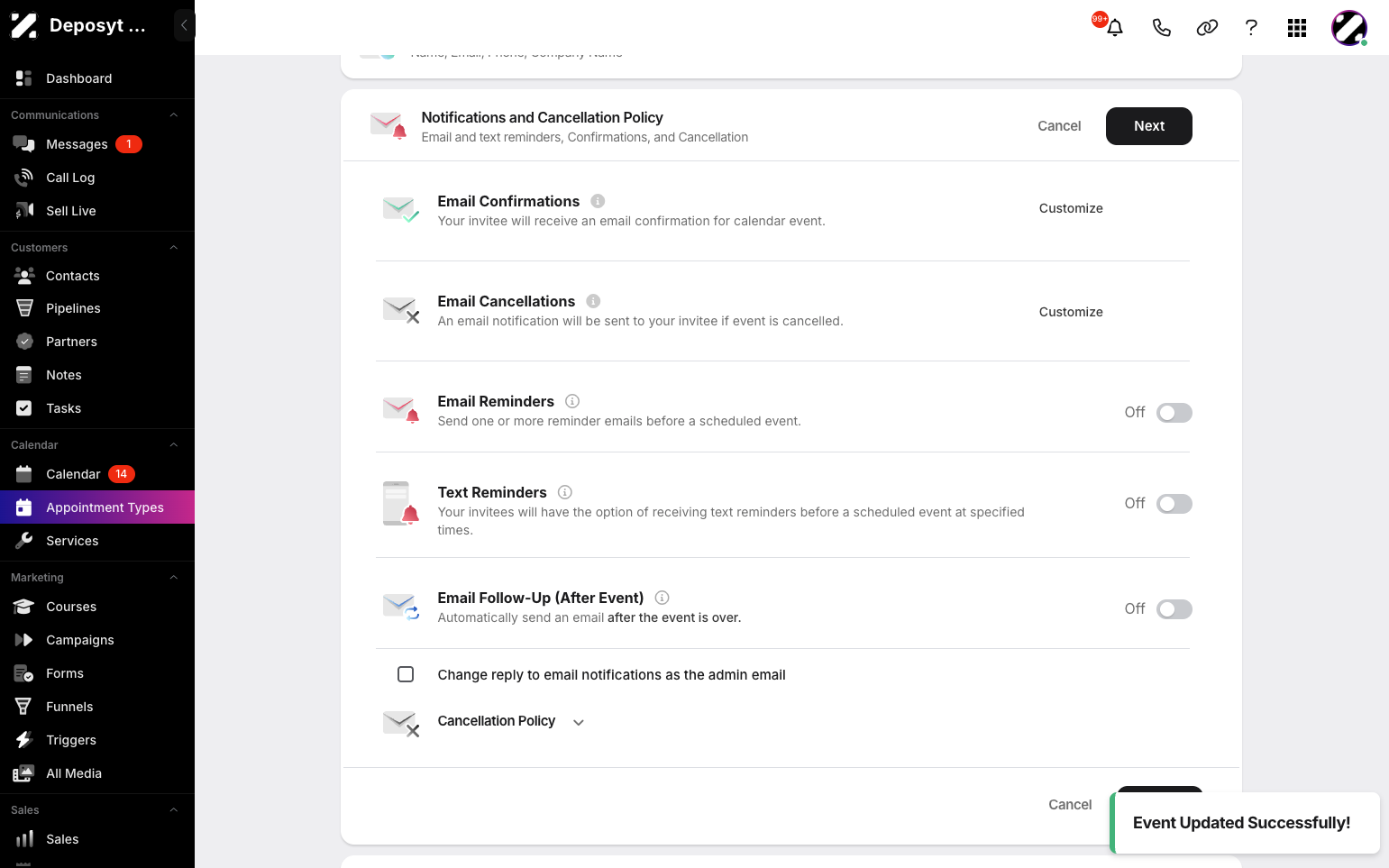
Task: Collapse the Customers sidebar section
Action: point(174,248)
